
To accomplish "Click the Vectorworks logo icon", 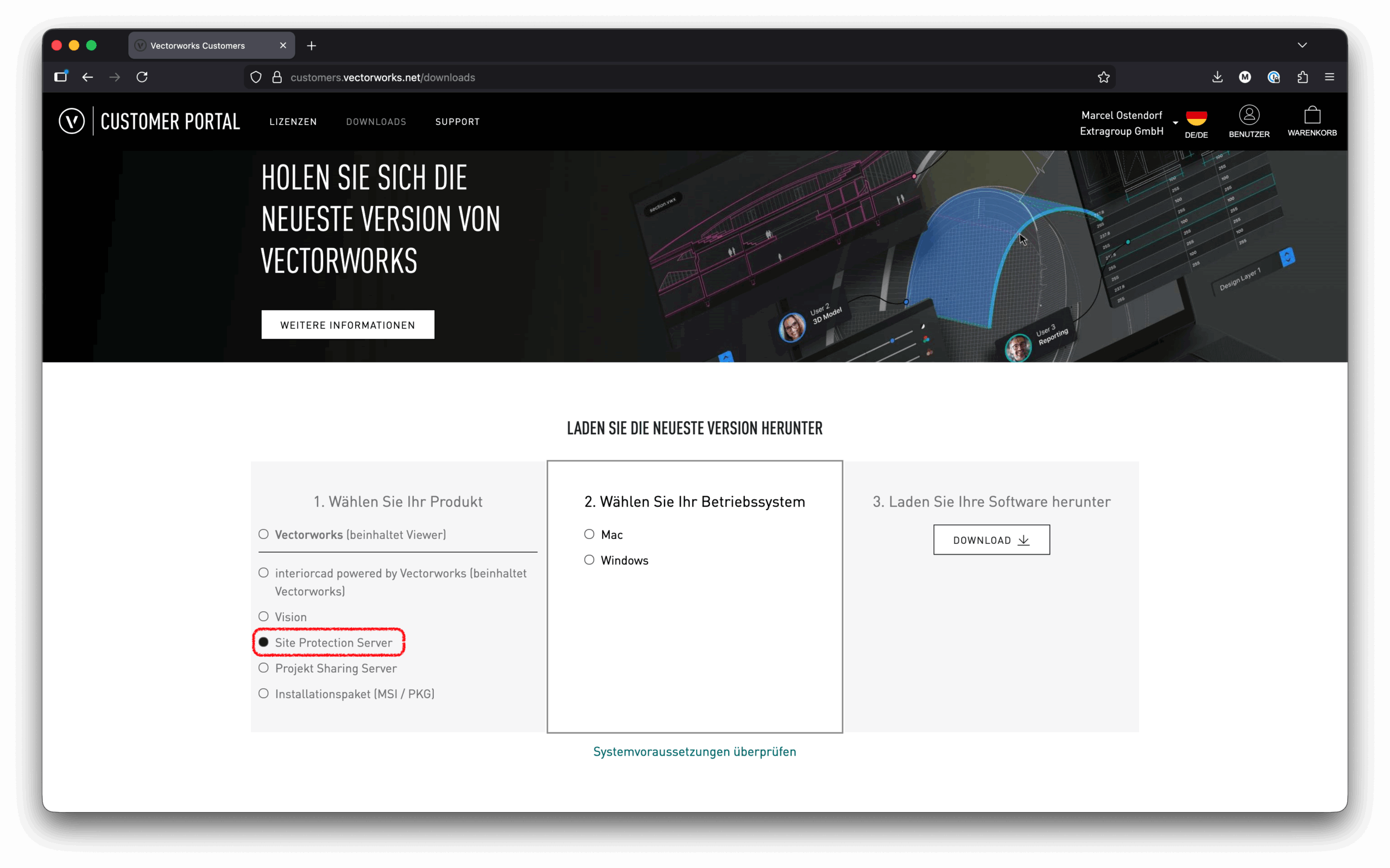I will (72, 121).
